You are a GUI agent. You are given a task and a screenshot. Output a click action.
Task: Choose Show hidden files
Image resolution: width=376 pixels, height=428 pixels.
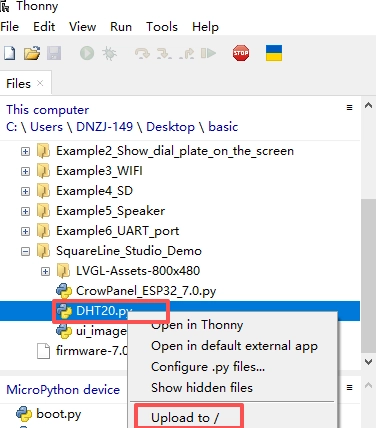click(202, 388)
